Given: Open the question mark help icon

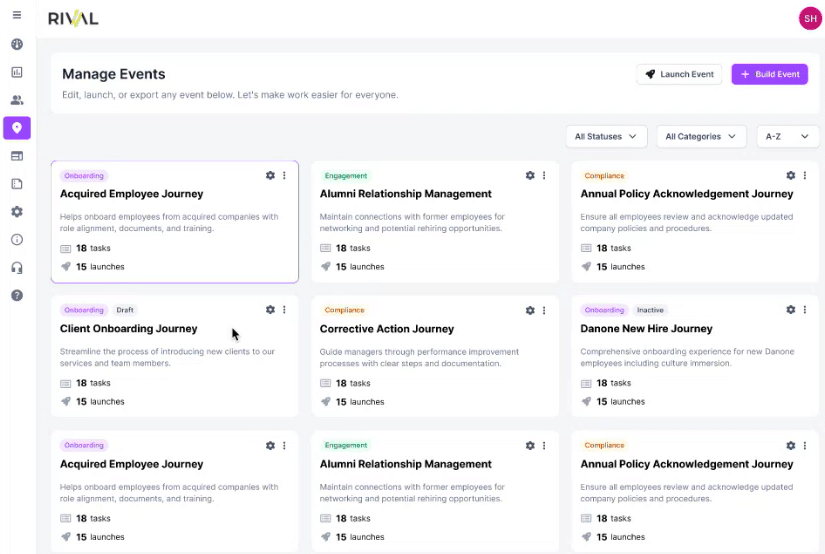Looking at the screenshot, I should point(17,296).
